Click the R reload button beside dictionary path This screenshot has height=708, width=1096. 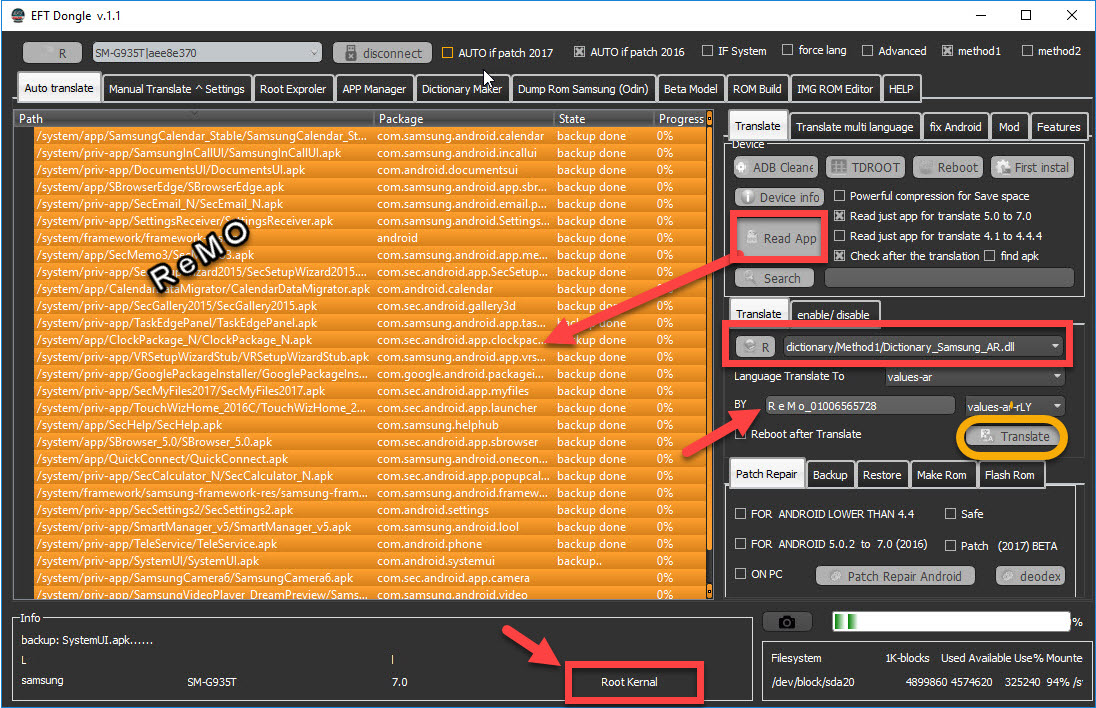(x=756, y=347)
